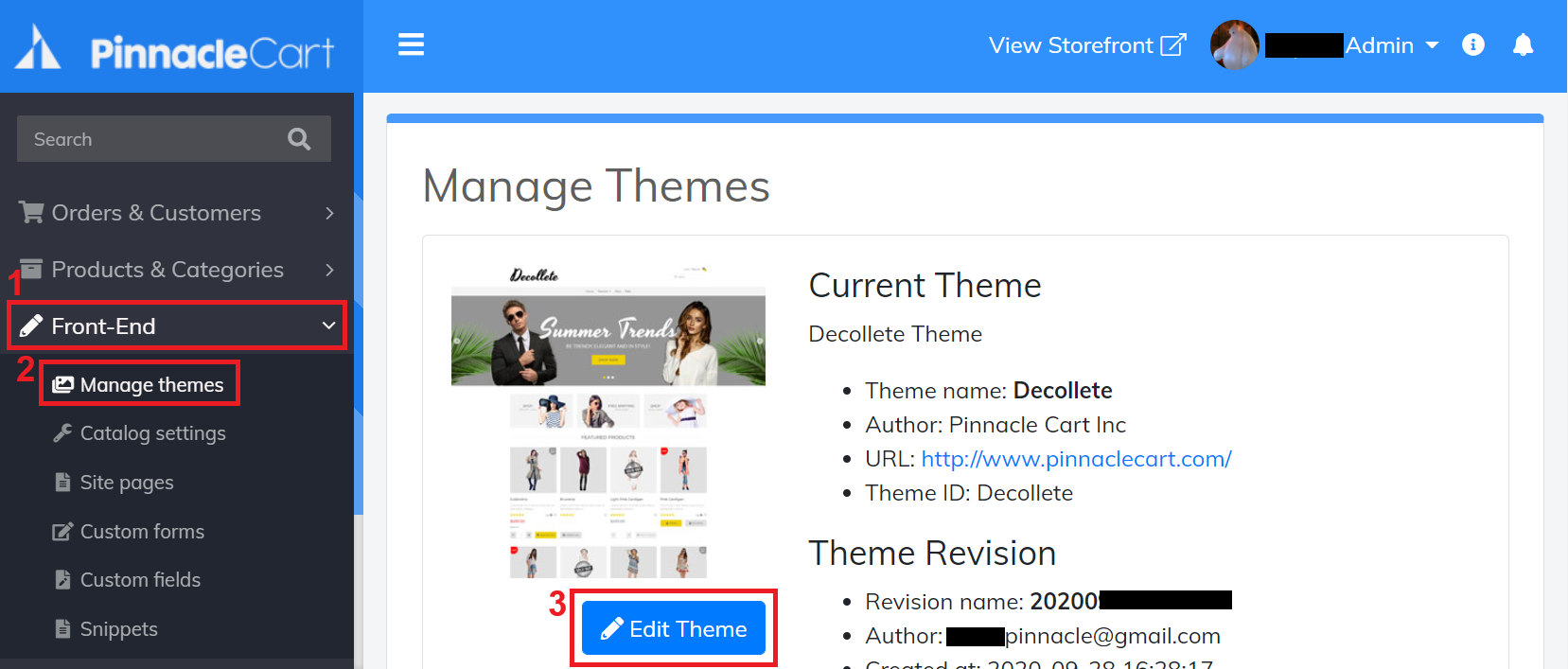Click the Admin username label
The image size is (1568, 669).
1379,45
